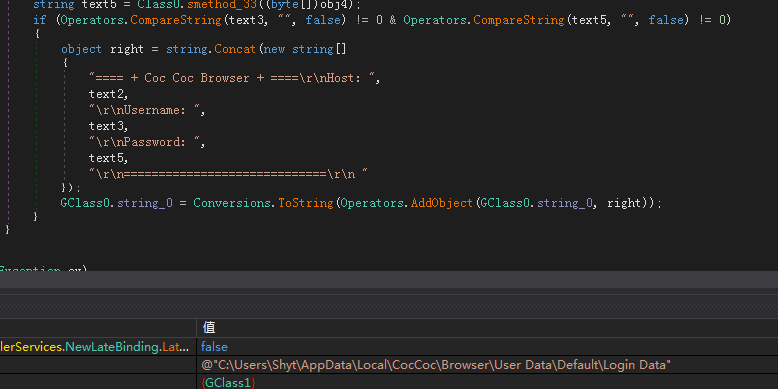Image resolution: width=778 pixels, height=389 pixels.
Task: Click the AddObject method call
Action: (x=442, y=203)
